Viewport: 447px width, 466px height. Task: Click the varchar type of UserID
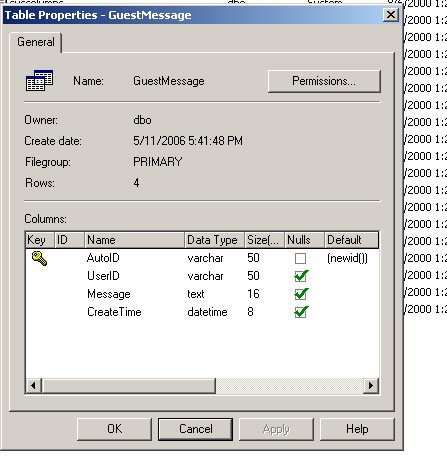coord(205,276)
